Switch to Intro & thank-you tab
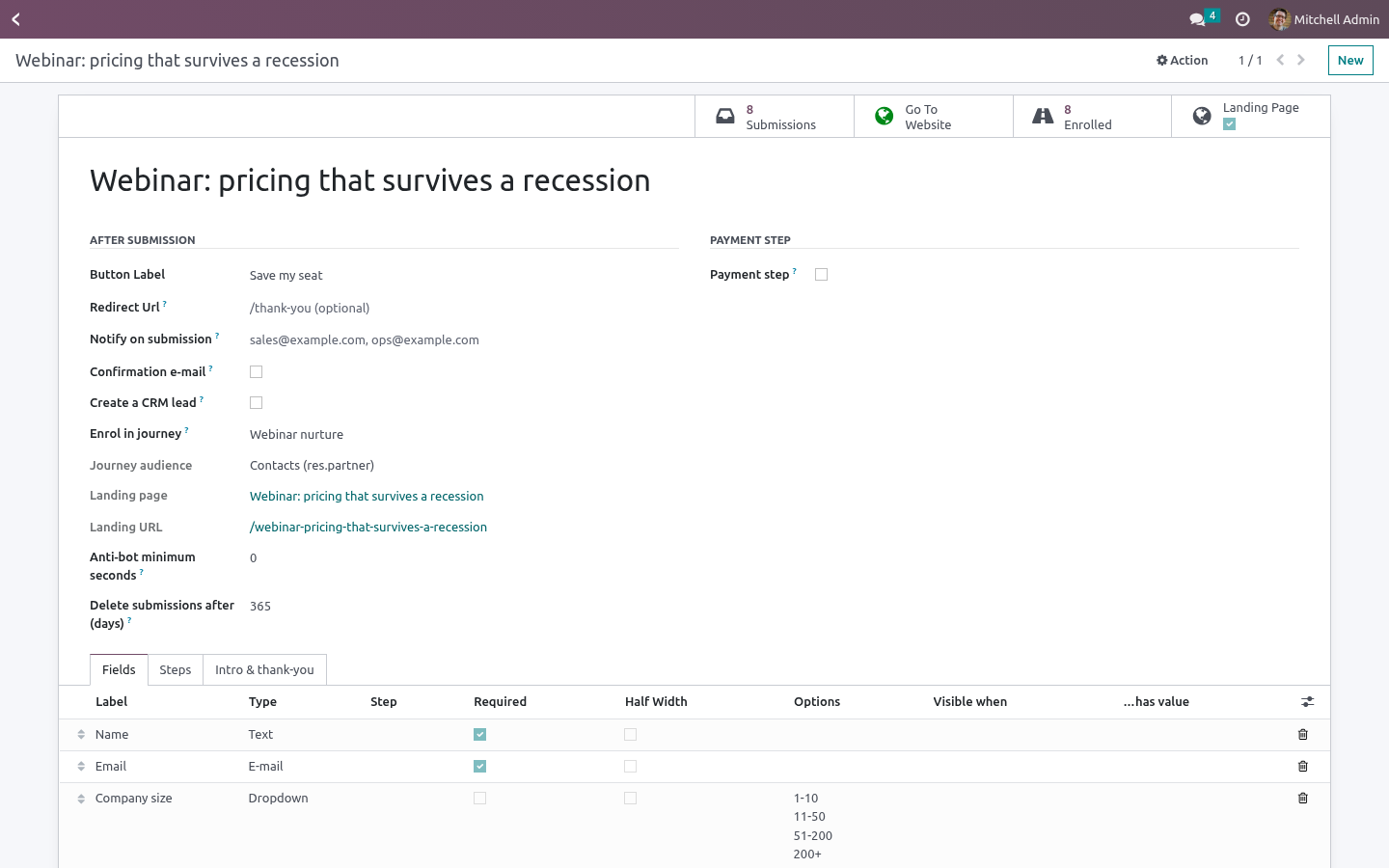This screenshot has height=868, width=1389. (264, 670)
